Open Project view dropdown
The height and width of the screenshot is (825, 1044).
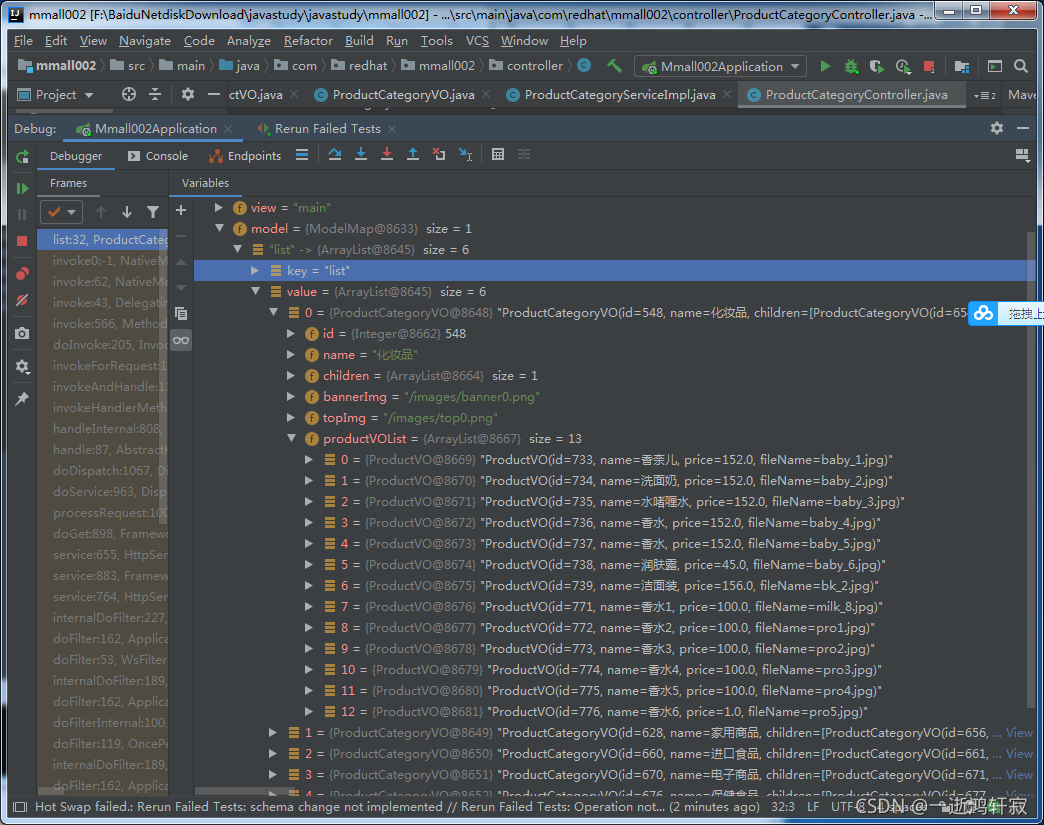[x=56, y=95]
